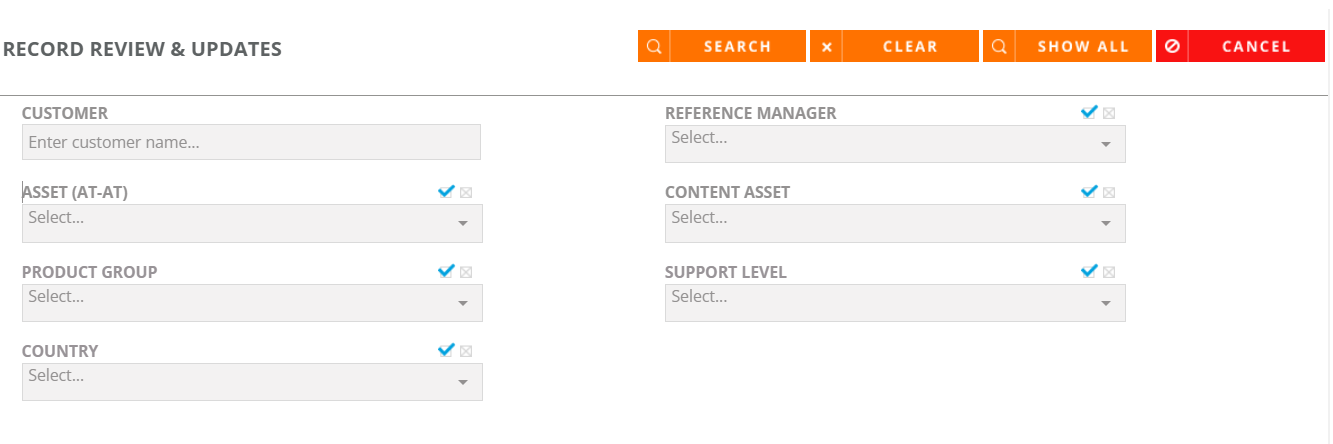Screen dimensions: 1333x444
Task: Click blue checkmark icon above Reference Manager
Action: (x=1089, y=112)
